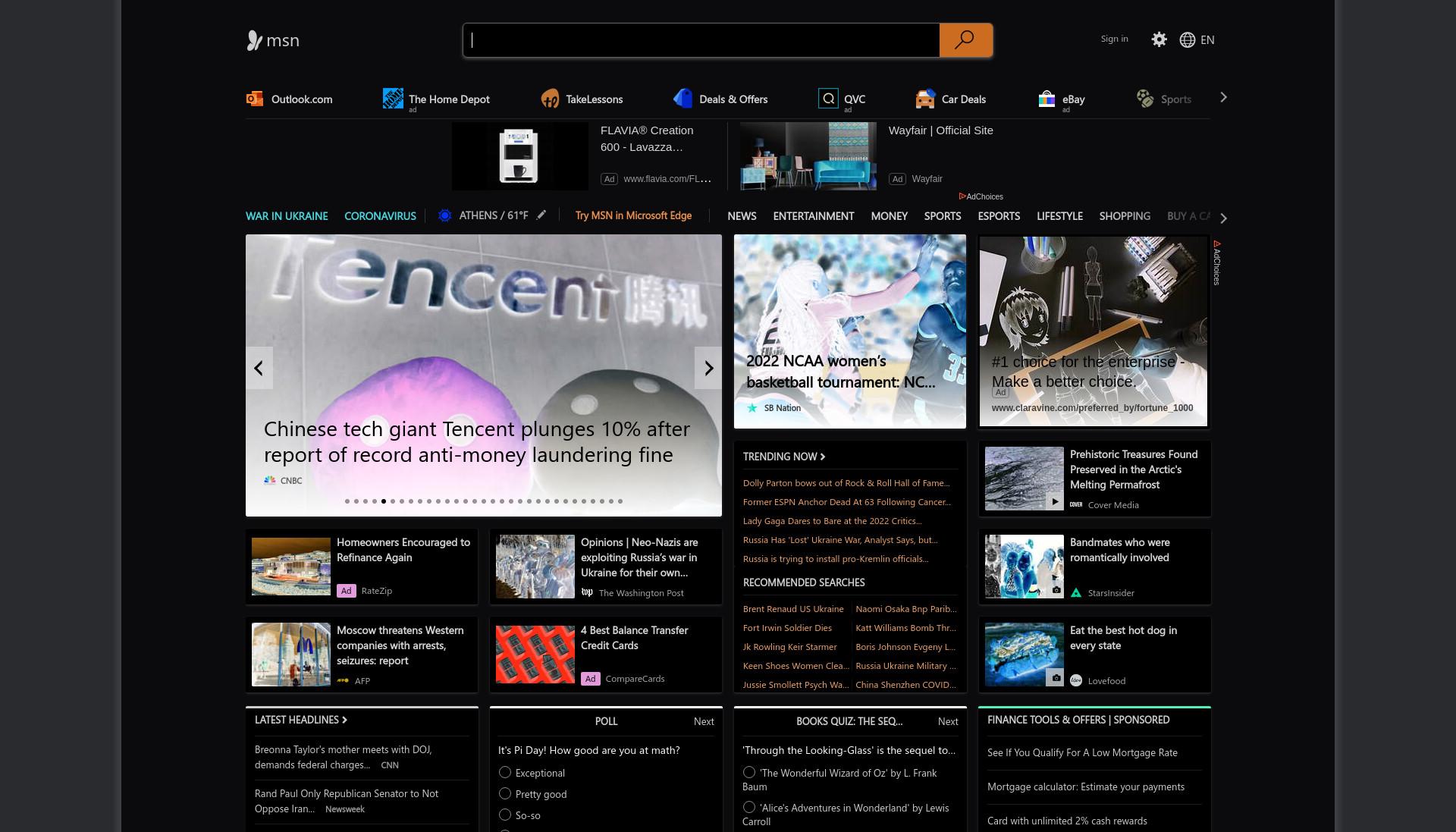Open the Car Deals shortcut icon
Image resolution: width=1456 pixels, height=832 pixels.
click(x=925, y=99)
